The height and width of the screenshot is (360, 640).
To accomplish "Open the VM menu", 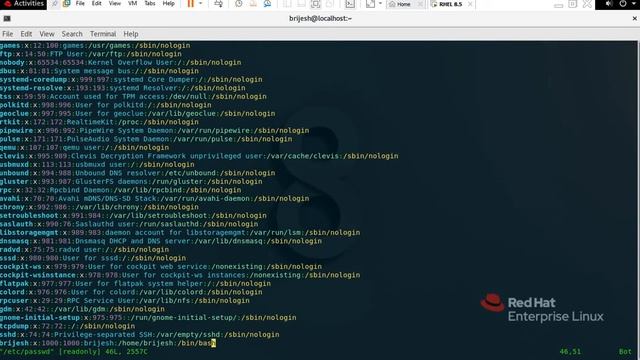I will [133, 3].
